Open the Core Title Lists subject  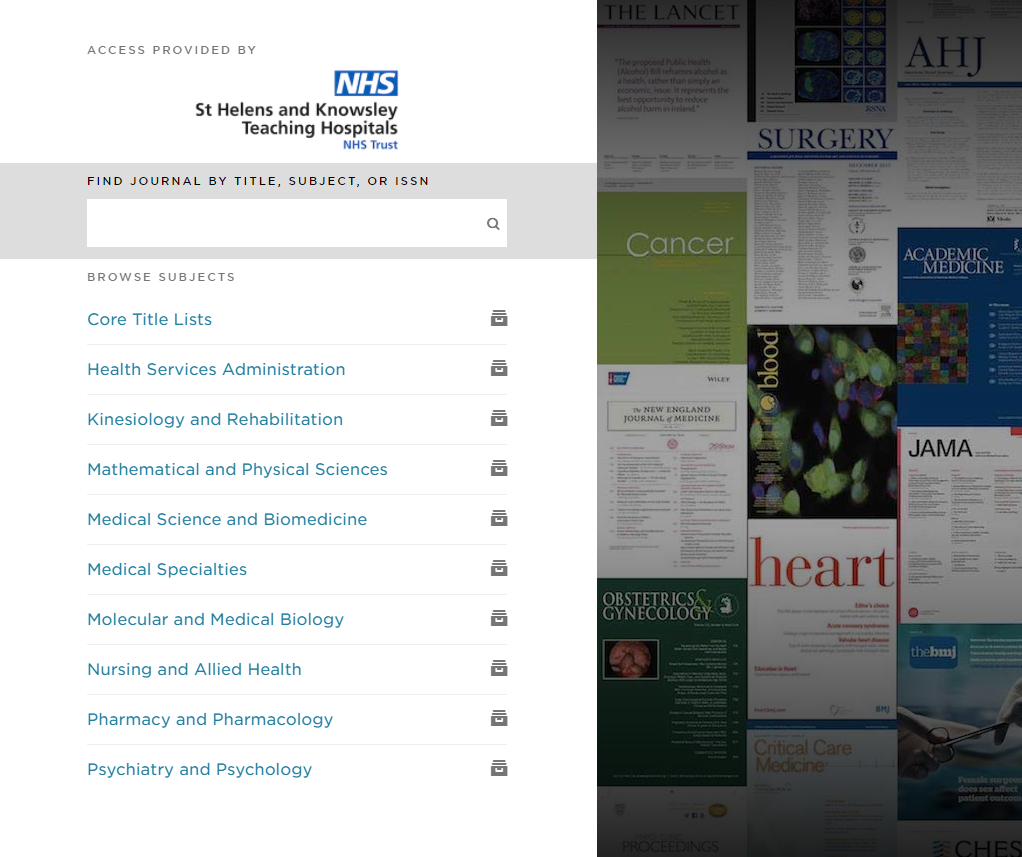(149, 319)
